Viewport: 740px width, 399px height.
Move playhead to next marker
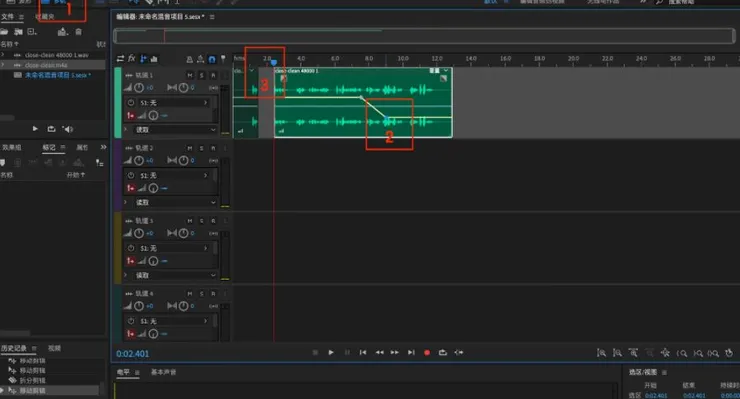411,352
